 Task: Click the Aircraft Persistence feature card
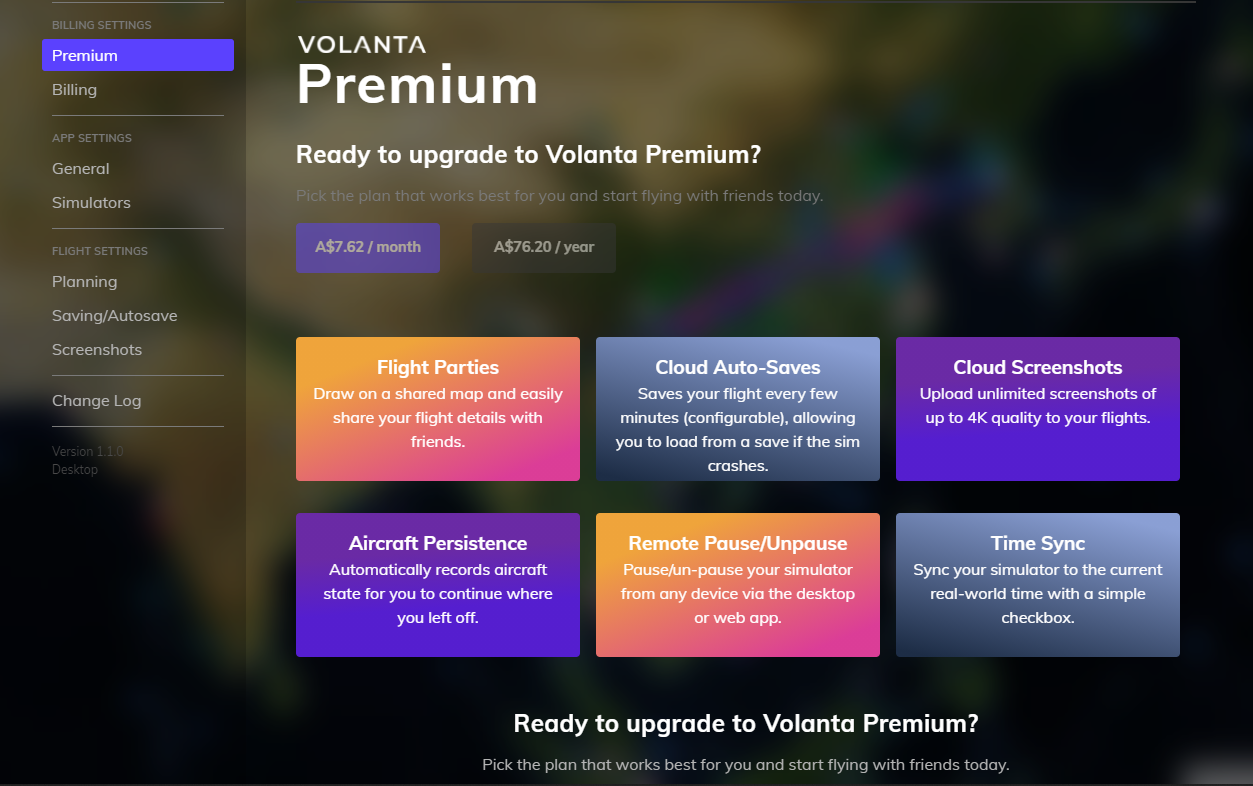pyautogui.click(x=438, y=585)
